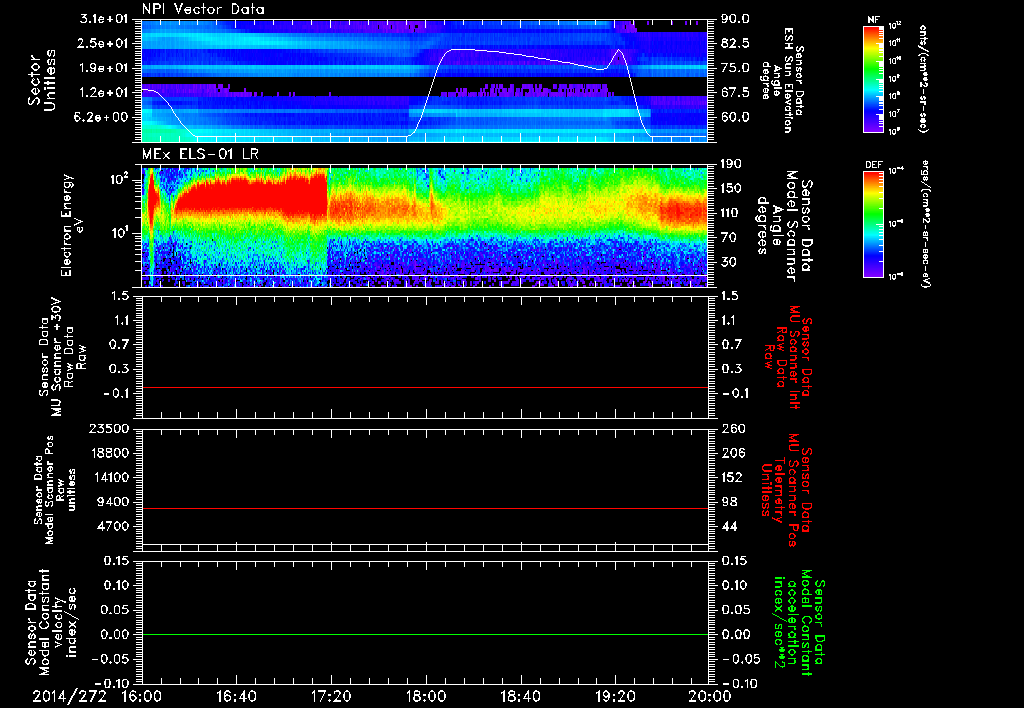Click the "MU Scanner +30V Raw Data" axis title
The image size is (1024, 708).
tap(61, 359)
